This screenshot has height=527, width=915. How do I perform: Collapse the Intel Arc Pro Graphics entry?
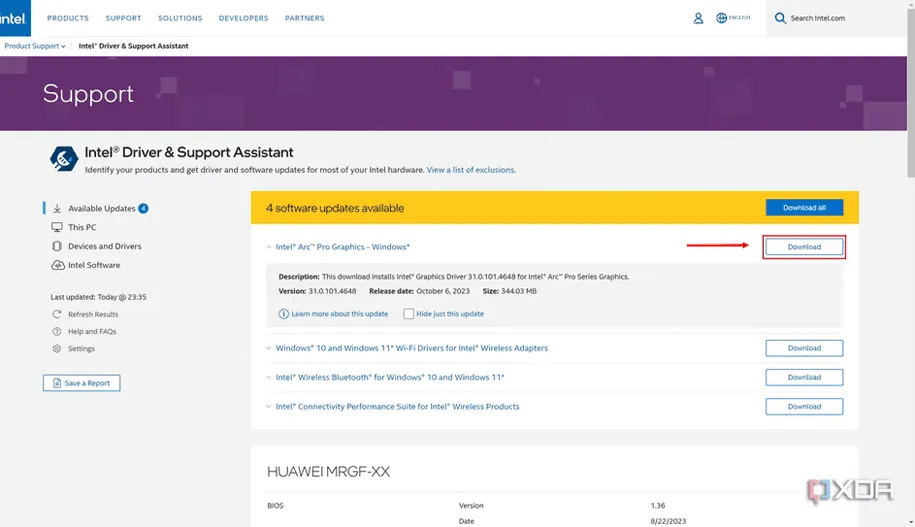pos(268,247)
